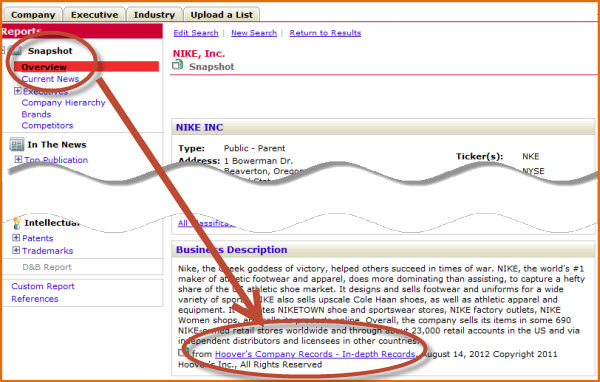The image size is (600, 382).
Task: Click the D&B Report entry
Action: [47, 267]
